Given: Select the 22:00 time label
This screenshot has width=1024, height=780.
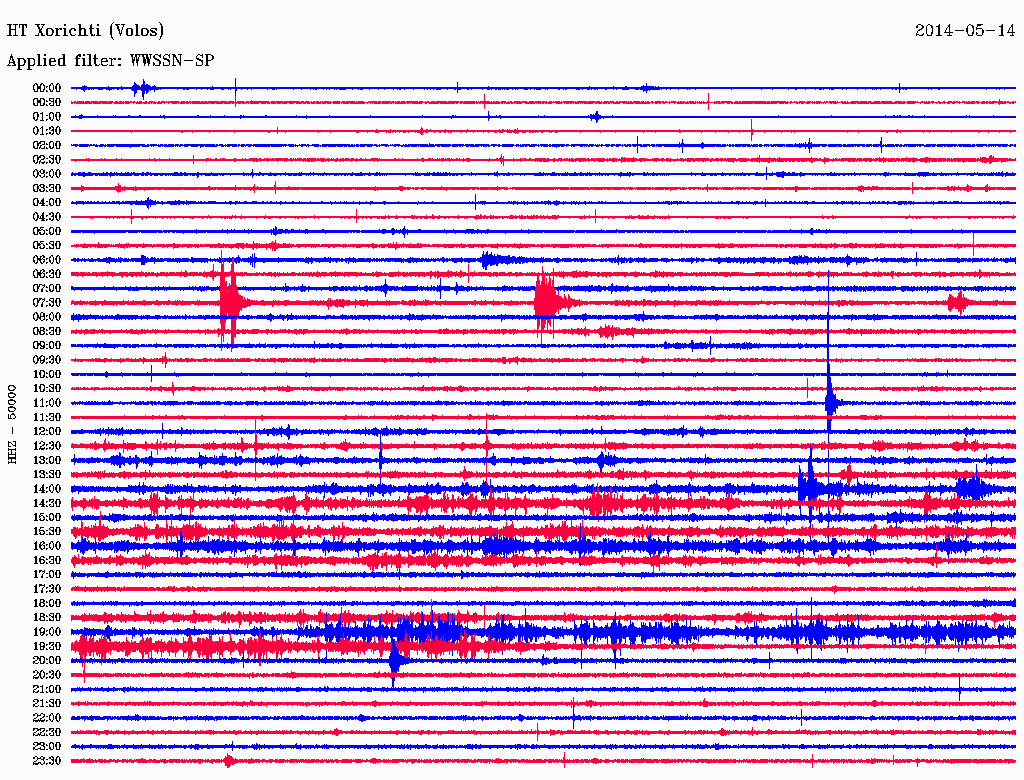Looking at the screenshot, I should [46, 718].
